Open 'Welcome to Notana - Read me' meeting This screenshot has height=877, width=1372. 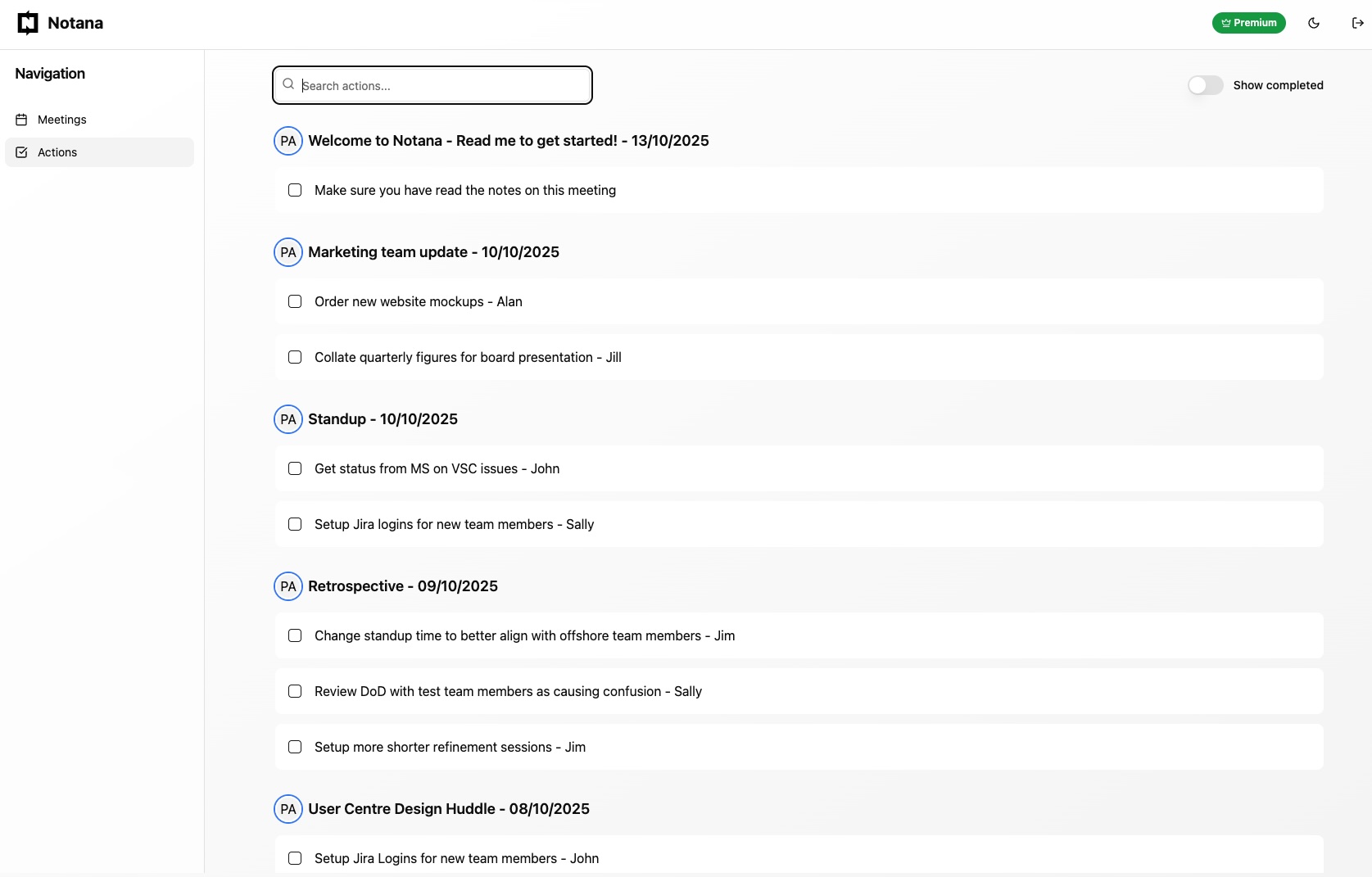[508, 140]
